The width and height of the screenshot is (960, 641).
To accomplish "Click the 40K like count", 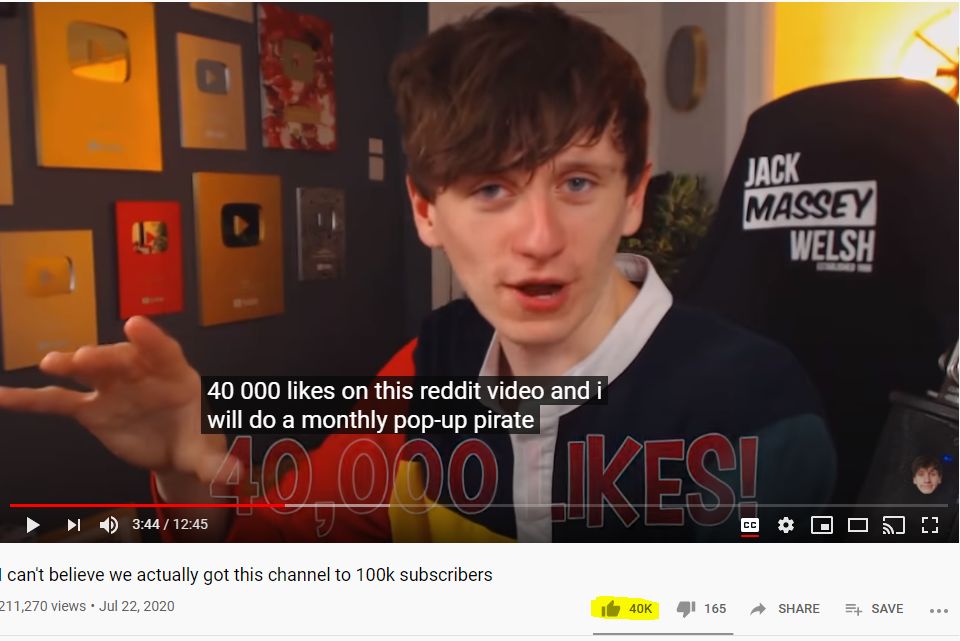I will [640, 609].
